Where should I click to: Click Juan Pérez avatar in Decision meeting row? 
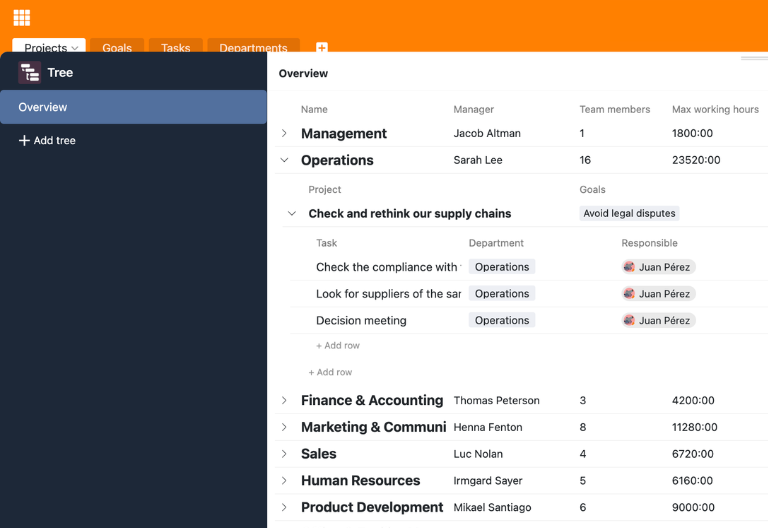coord(629,320)
